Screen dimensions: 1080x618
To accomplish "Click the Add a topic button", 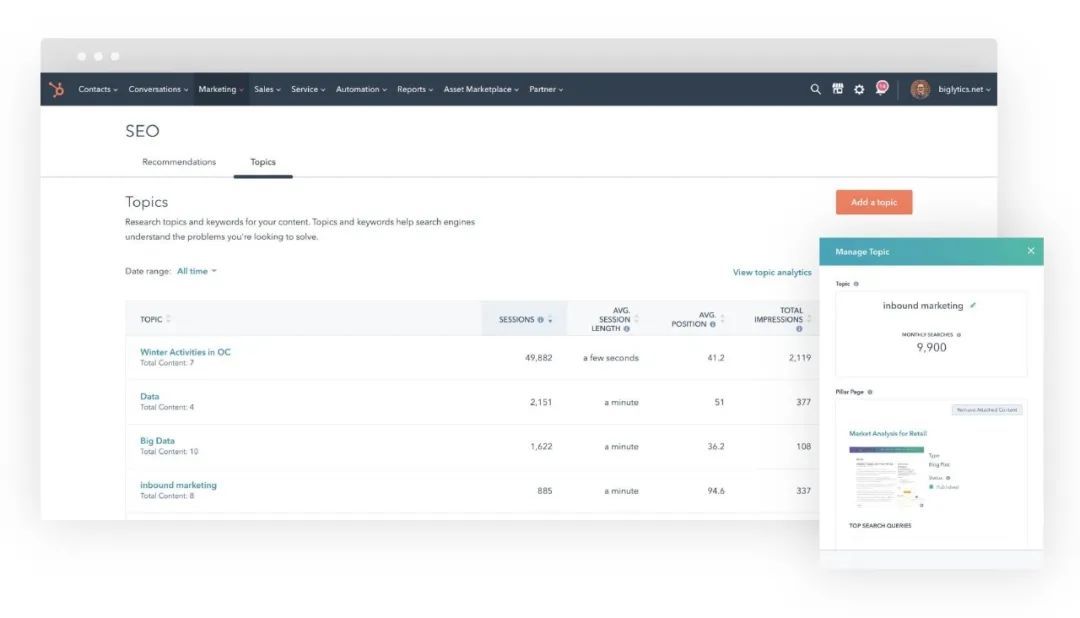I will click(x=873, y=202).
